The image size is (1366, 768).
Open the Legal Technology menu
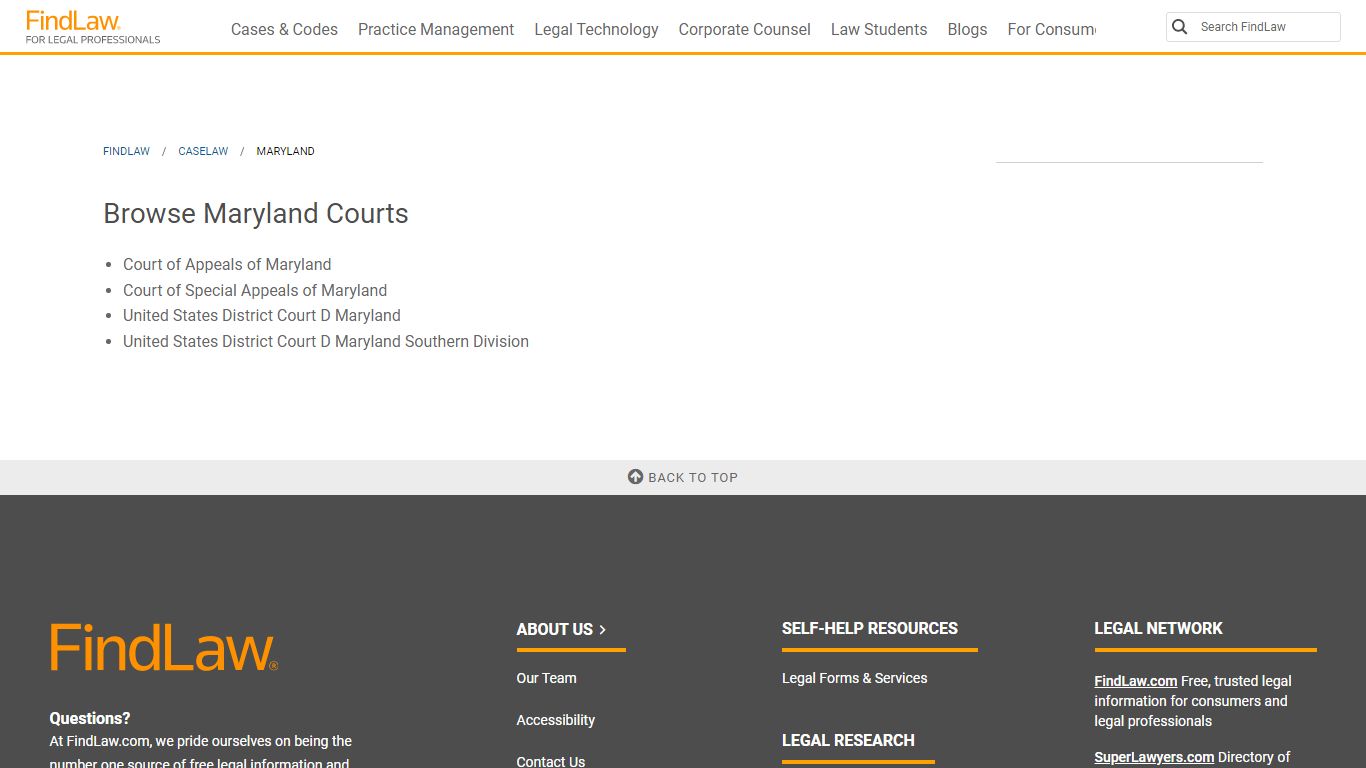pyautogui.click(x=596, y=29)
